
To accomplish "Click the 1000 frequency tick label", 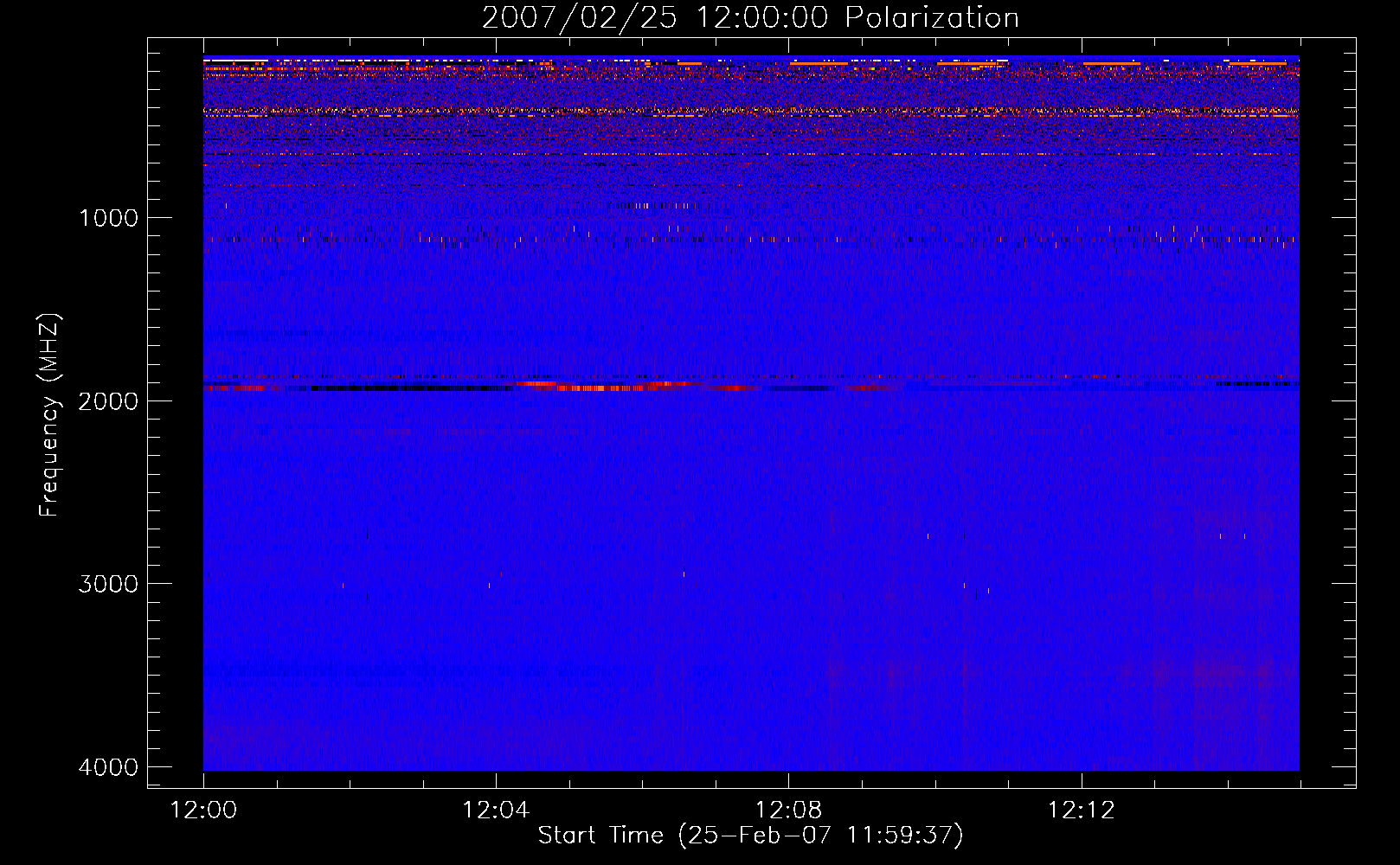I will [108, 217].
